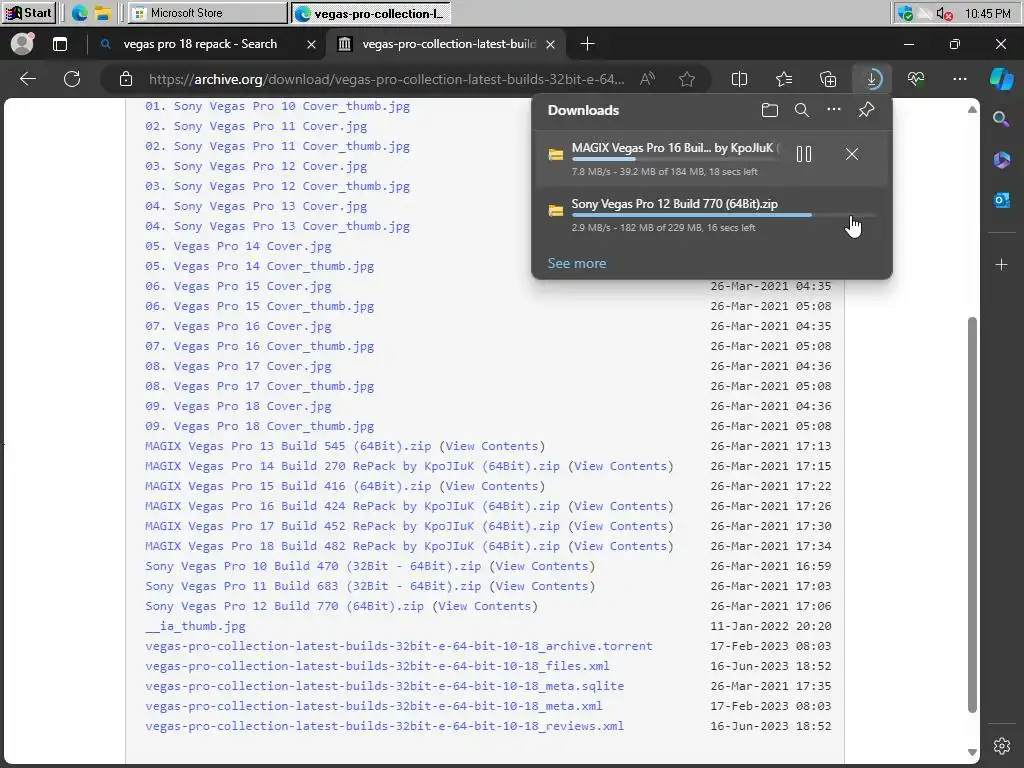Open the browser profile avatar icon
1024x768 pixels.
coord(22,44)
